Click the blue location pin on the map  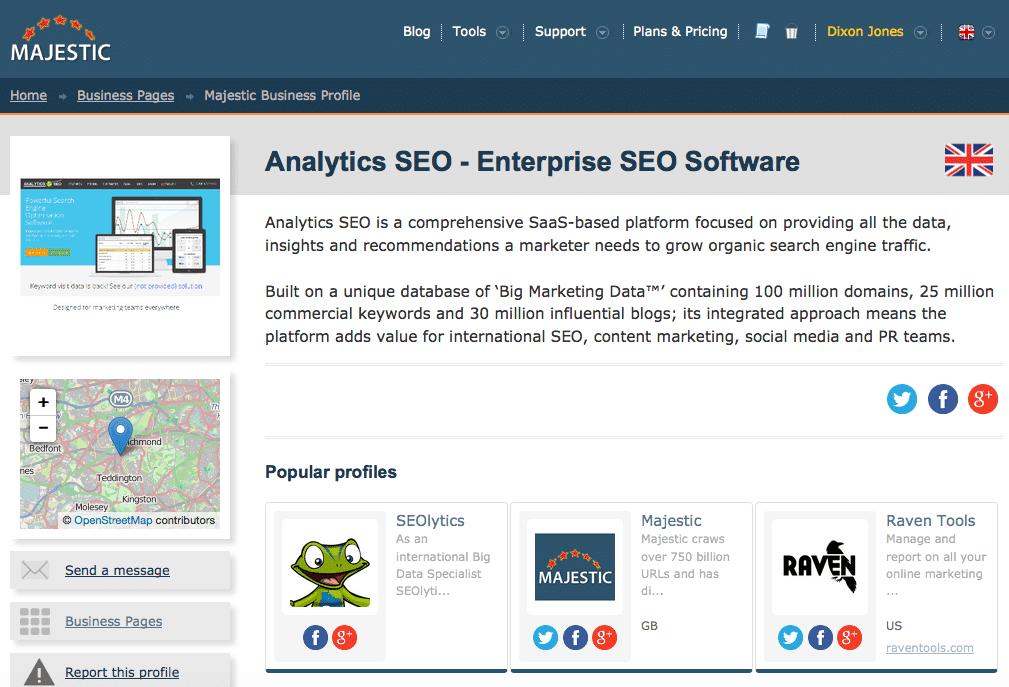point(120,435)
